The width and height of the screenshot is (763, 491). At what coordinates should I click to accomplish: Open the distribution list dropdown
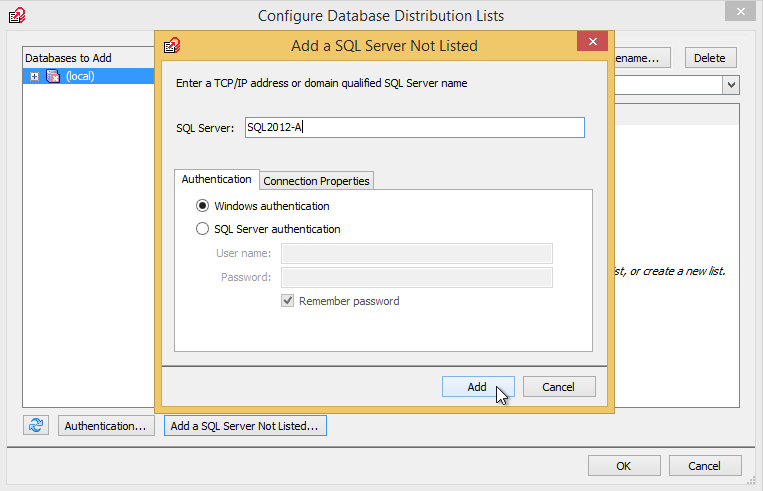(731, 86)
